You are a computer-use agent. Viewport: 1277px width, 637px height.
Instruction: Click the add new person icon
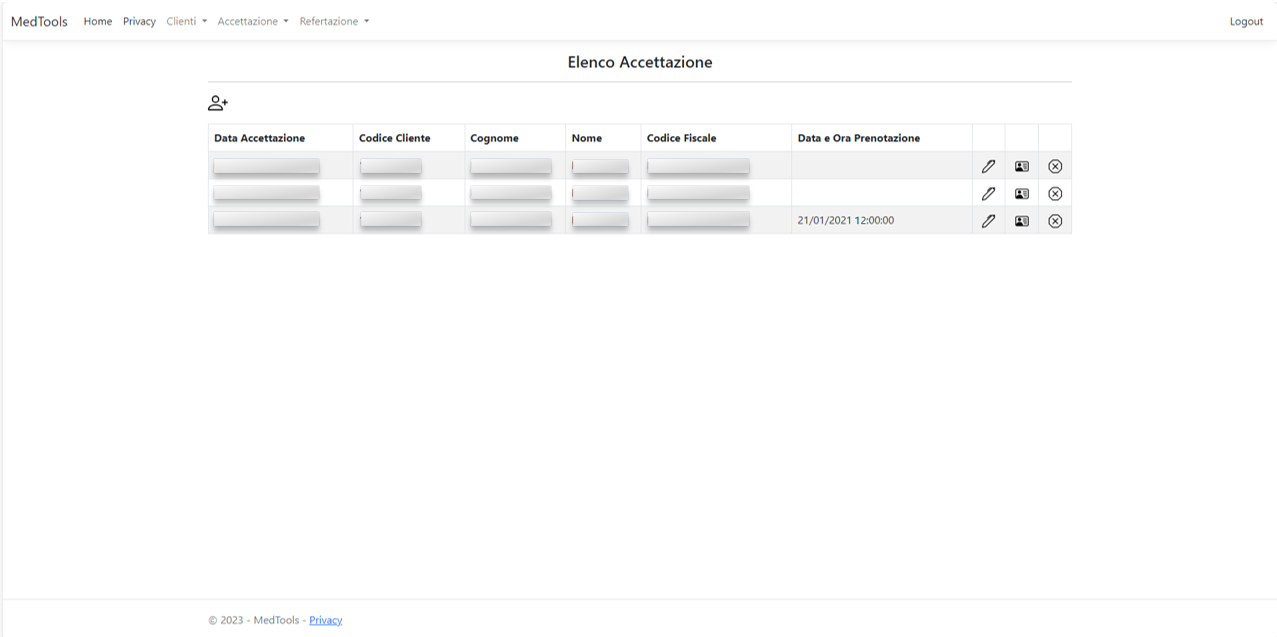tap(218, 103)
